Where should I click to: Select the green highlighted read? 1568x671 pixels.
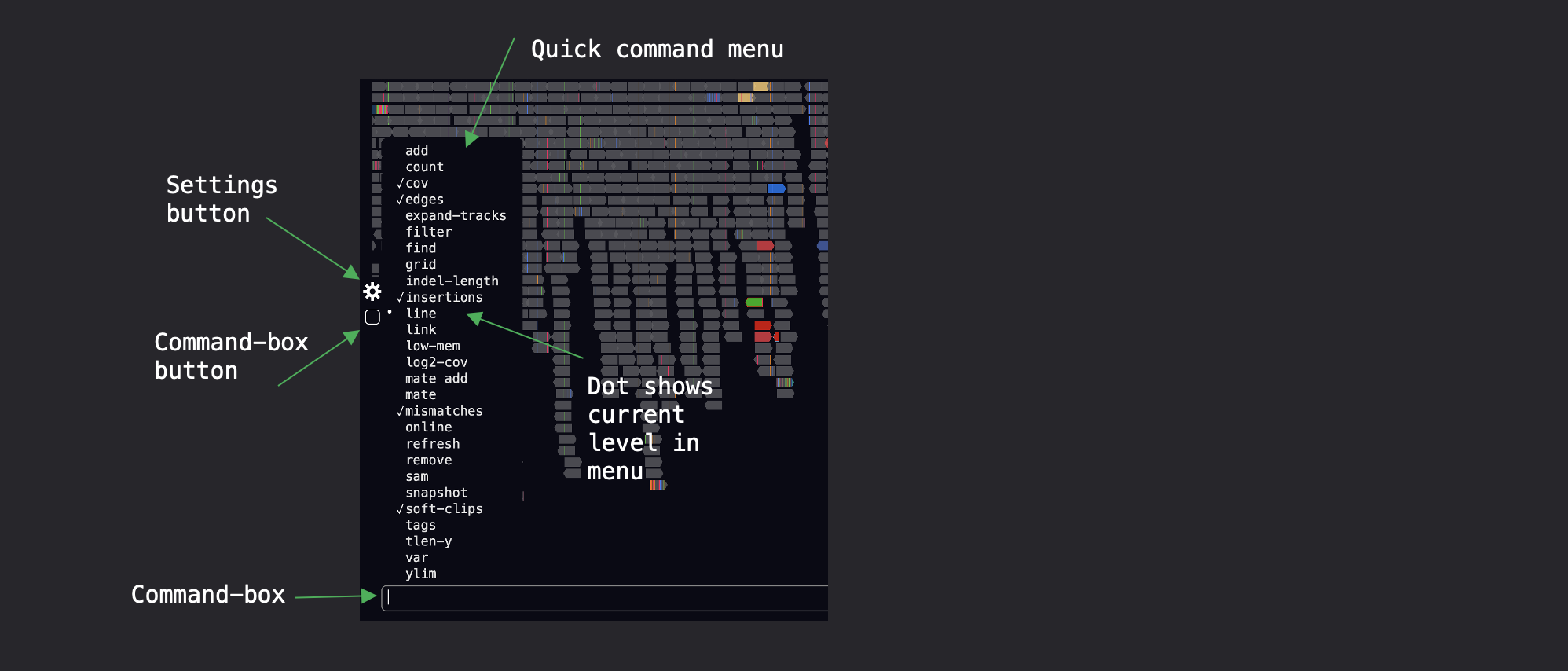754,302
